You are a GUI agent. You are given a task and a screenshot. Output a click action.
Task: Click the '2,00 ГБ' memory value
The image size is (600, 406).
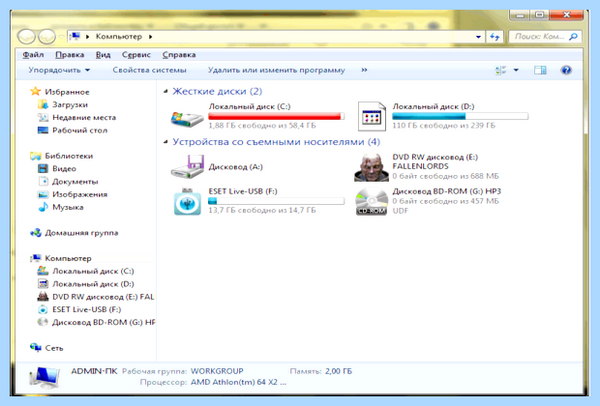[x=339, y=371]
